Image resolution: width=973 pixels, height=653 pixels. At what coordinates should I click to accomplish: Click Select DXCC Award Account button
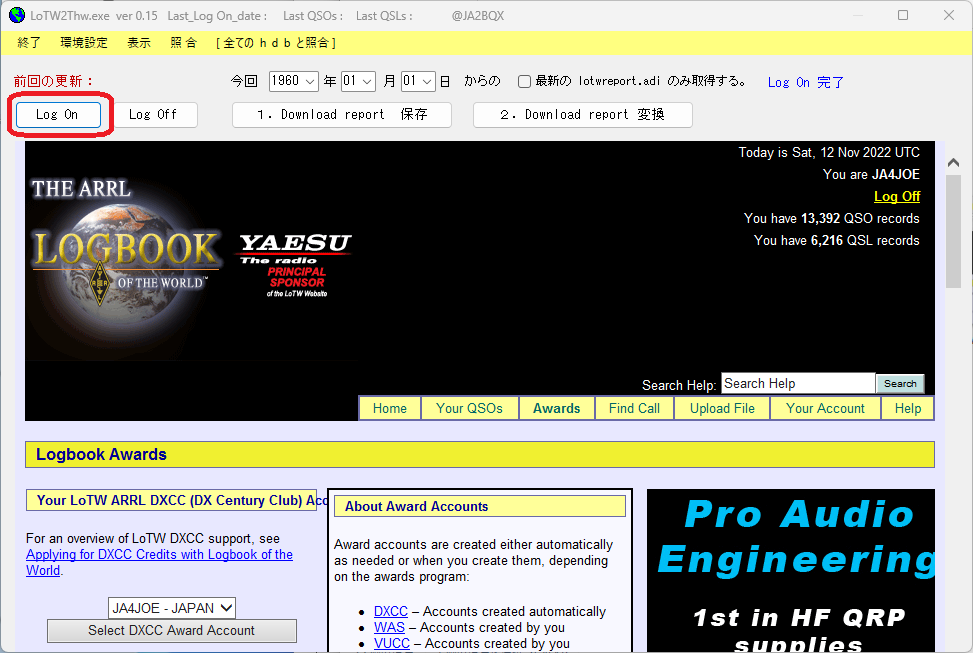coord(172,631)
